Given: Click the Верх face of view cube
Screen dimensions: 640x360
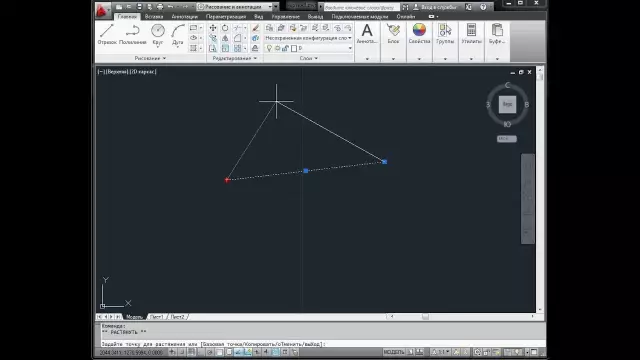Looking at the screenshot, I should (x=507, y=104).
